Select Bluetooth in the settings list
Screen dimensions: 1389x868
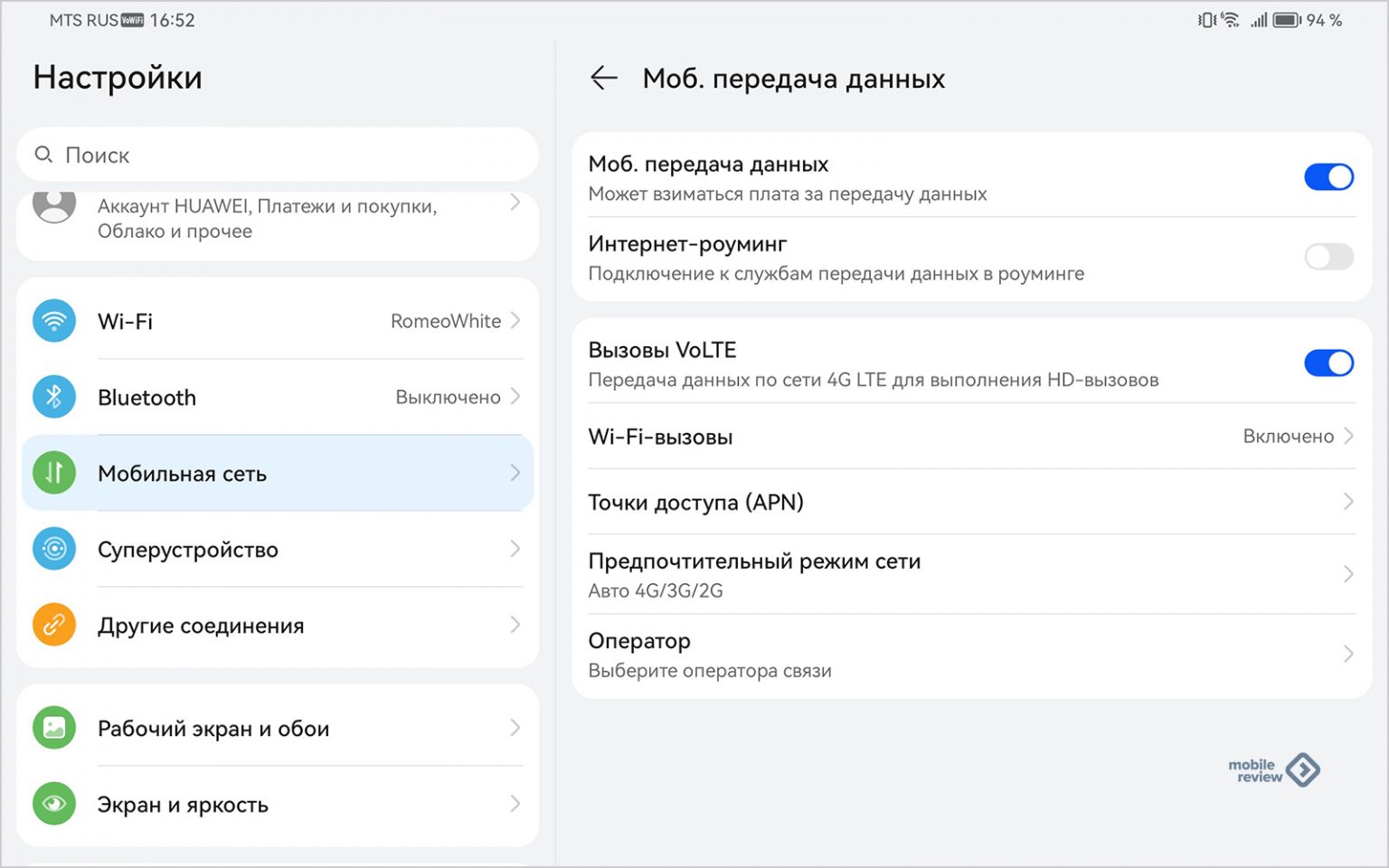tap(147, 398)
